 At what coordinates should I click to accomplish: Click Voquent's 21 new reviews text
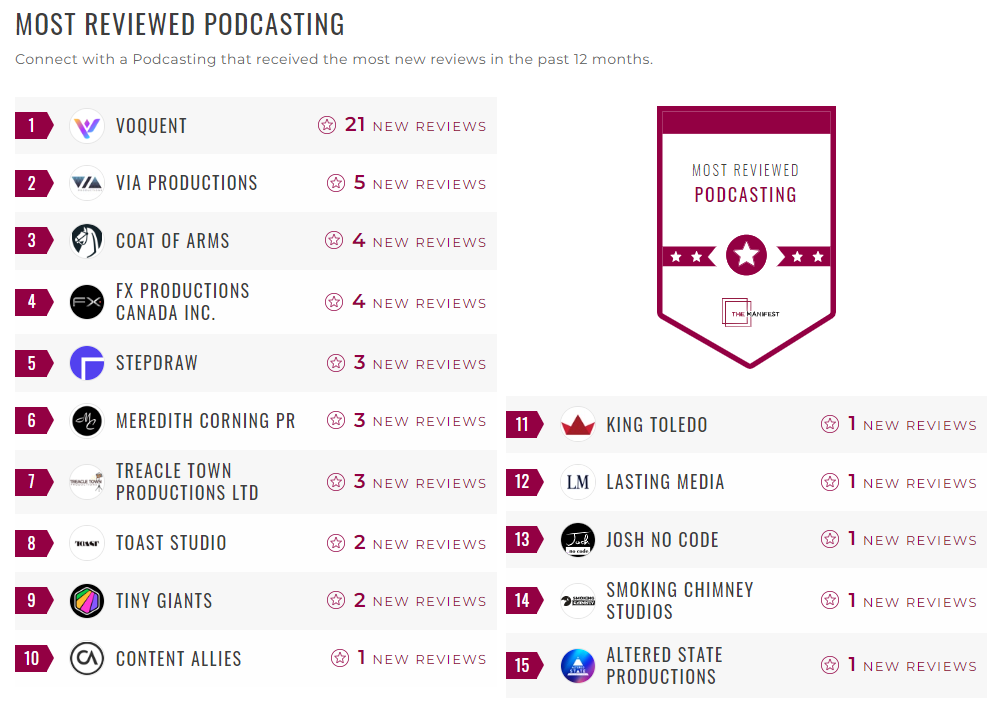(415, 126)
